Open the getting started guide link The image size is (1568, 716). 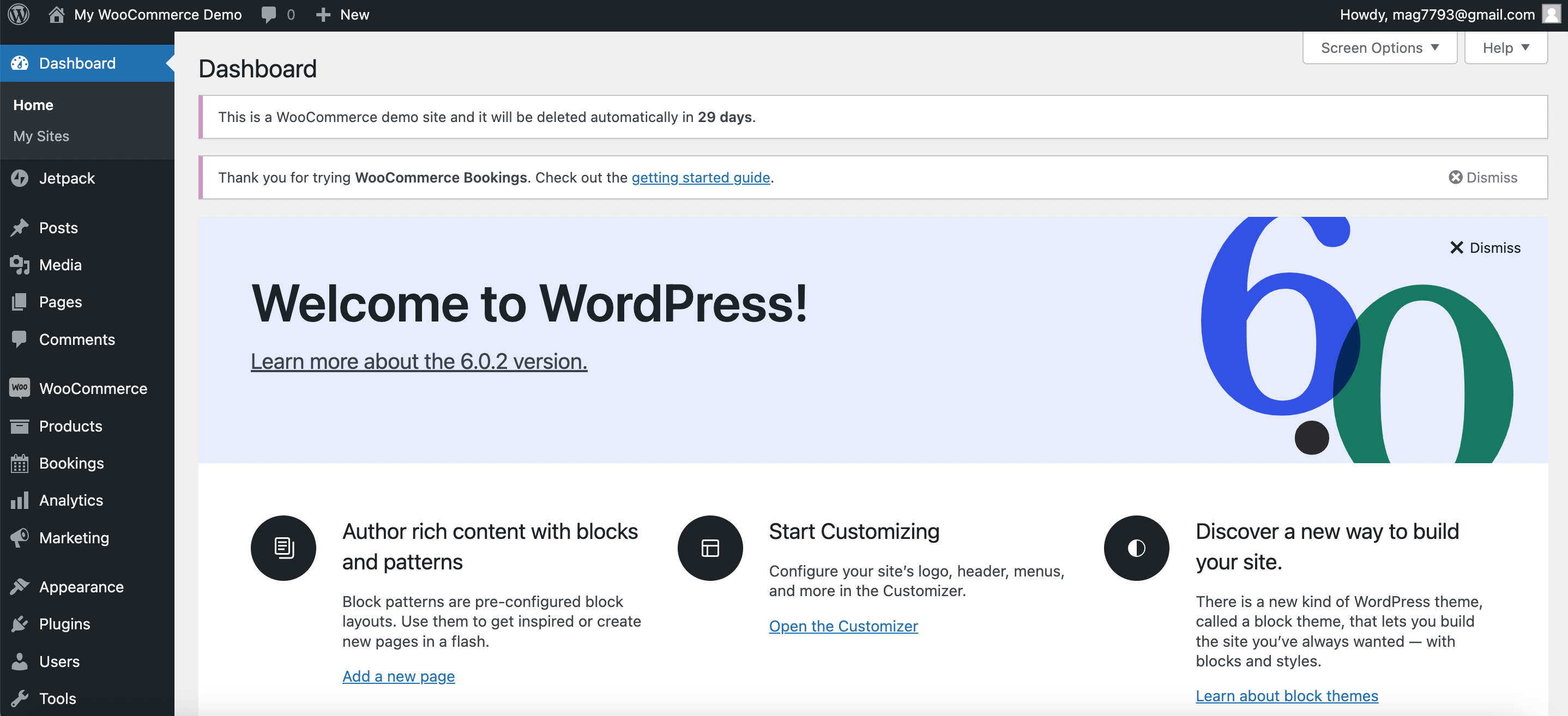coord(701,177)
